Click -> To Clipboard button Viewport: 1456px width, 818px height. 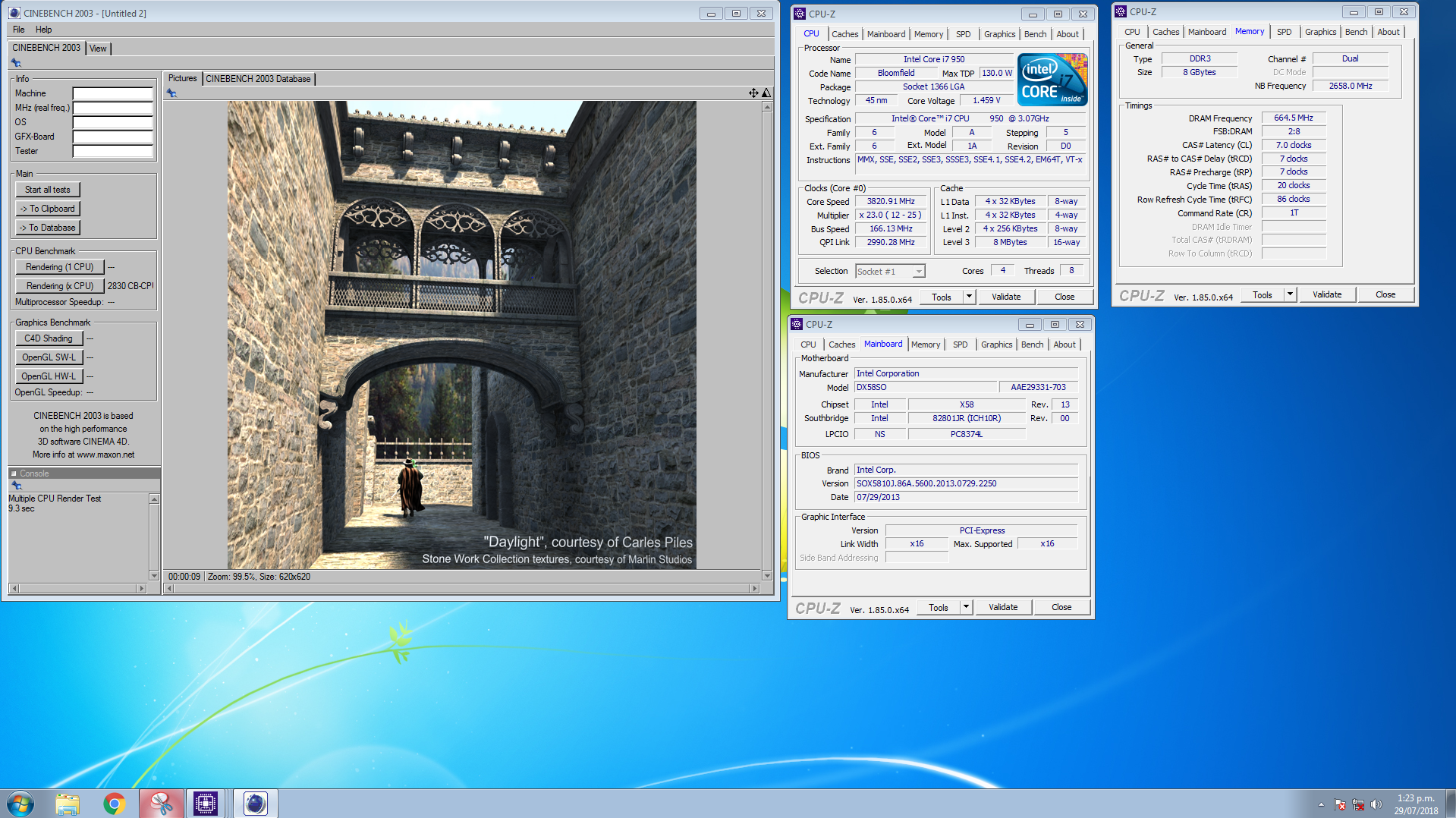pyautogui.click(x=48, y=209)
